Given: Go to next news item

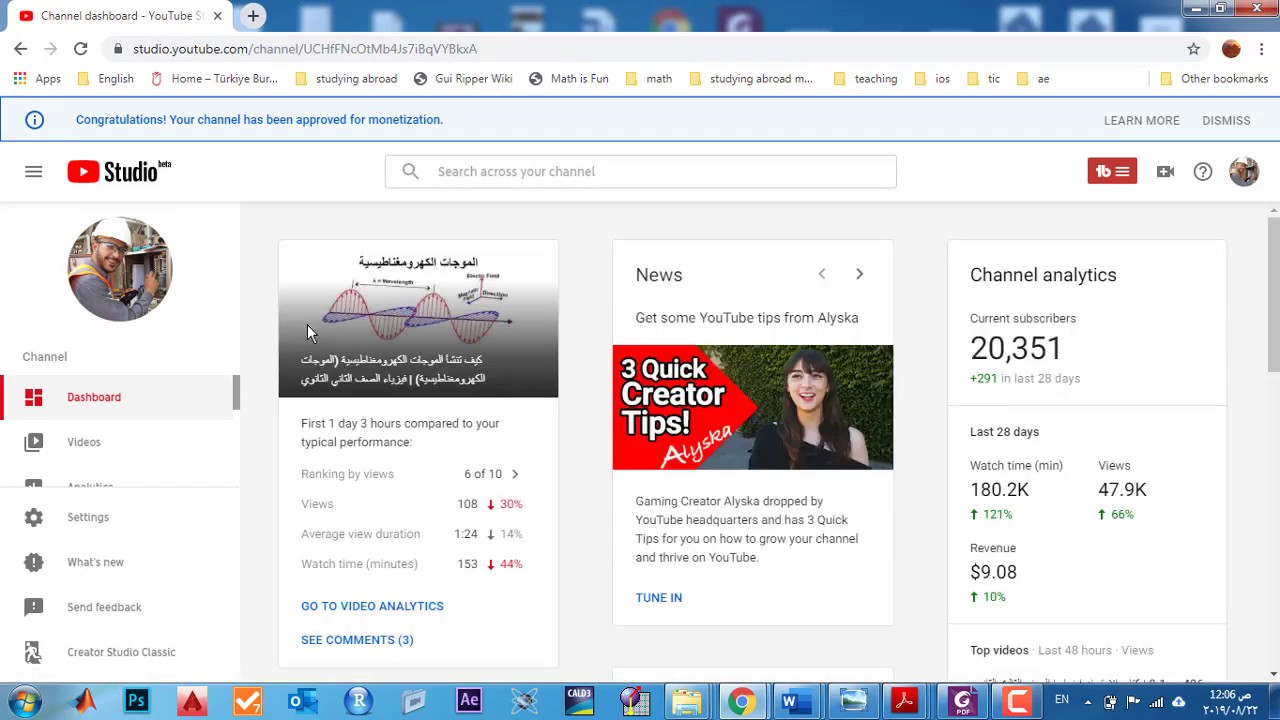Looking at the screenshot, I should 859,274.
